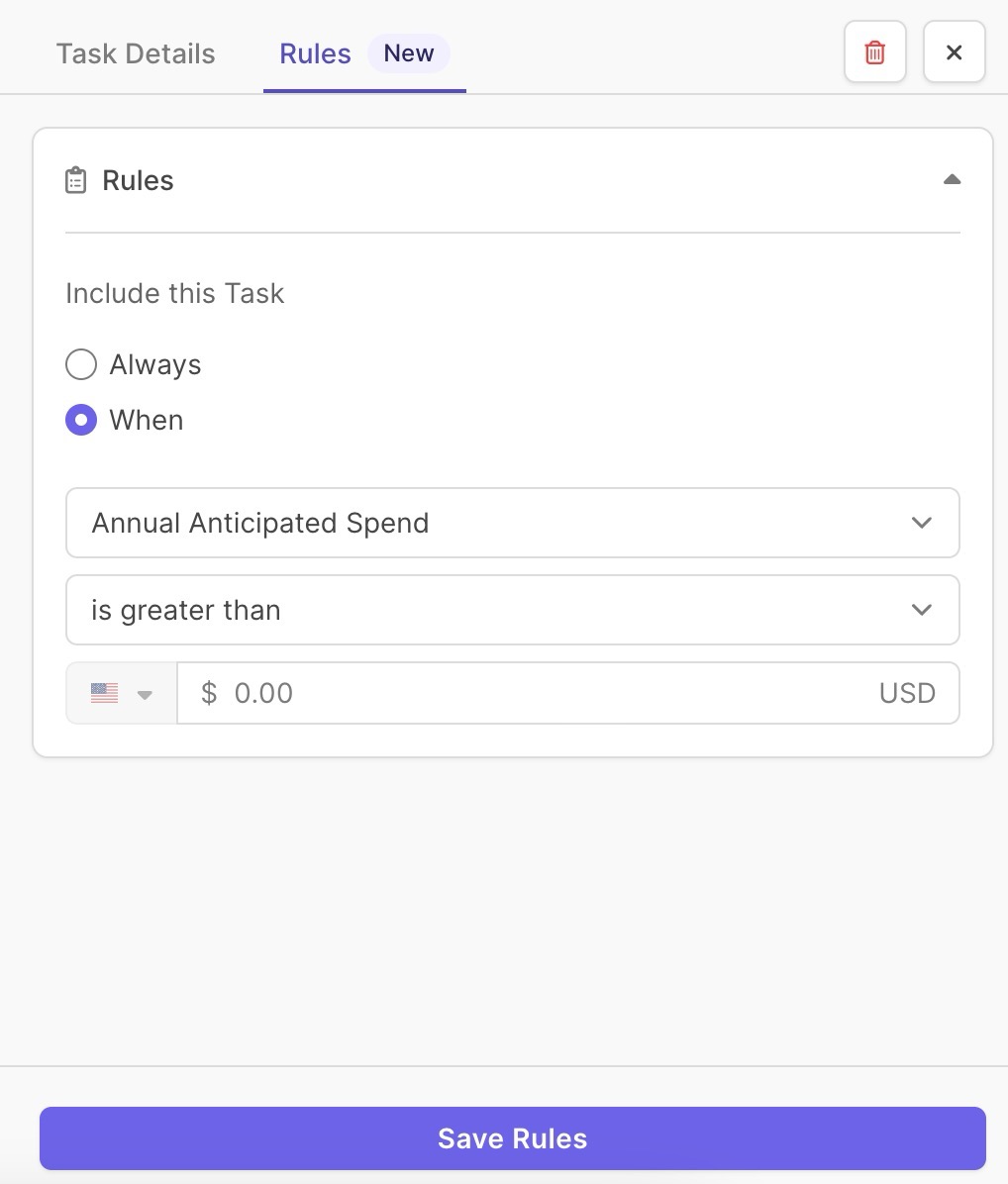Image resolution: width=1008 pixels, height=1184 pixels.
Task: Click the dollar sign in amount field
Action: tap(209, 692)
